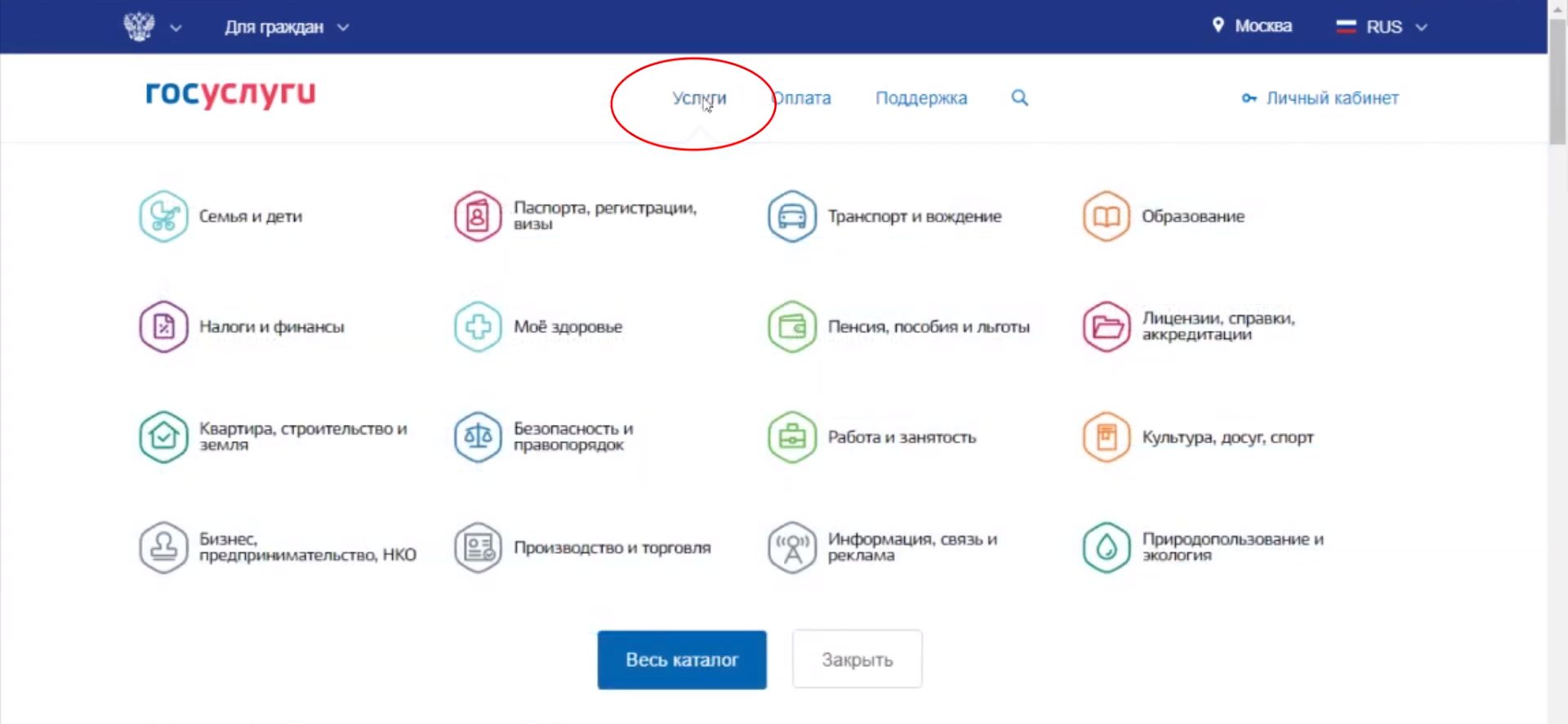Open the RUS language dropdown
The image size is (1568, 724).
coord(1383,27)
